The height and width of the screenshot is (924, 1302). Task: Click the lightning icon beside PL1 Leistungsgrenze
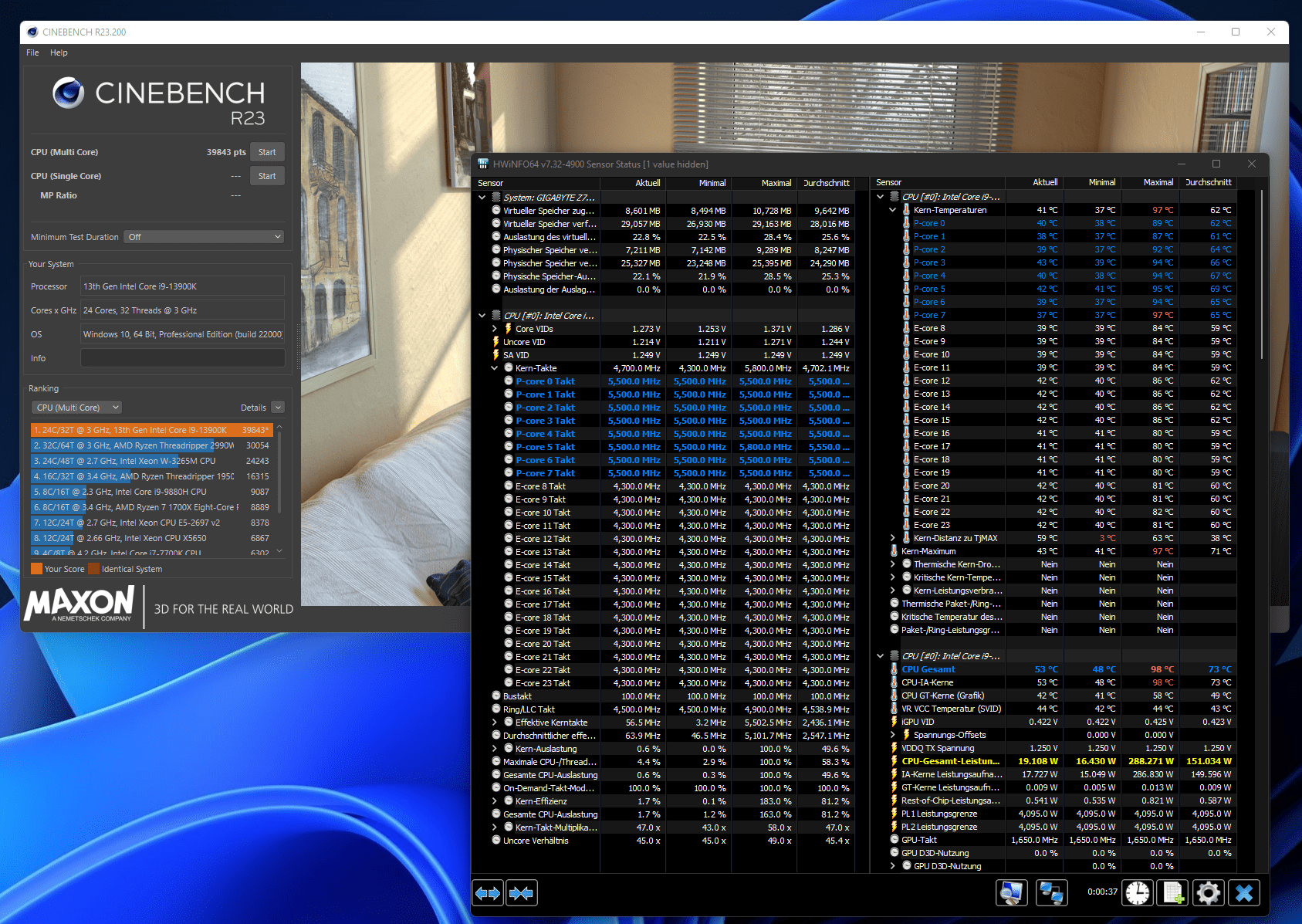coord(894,814)
